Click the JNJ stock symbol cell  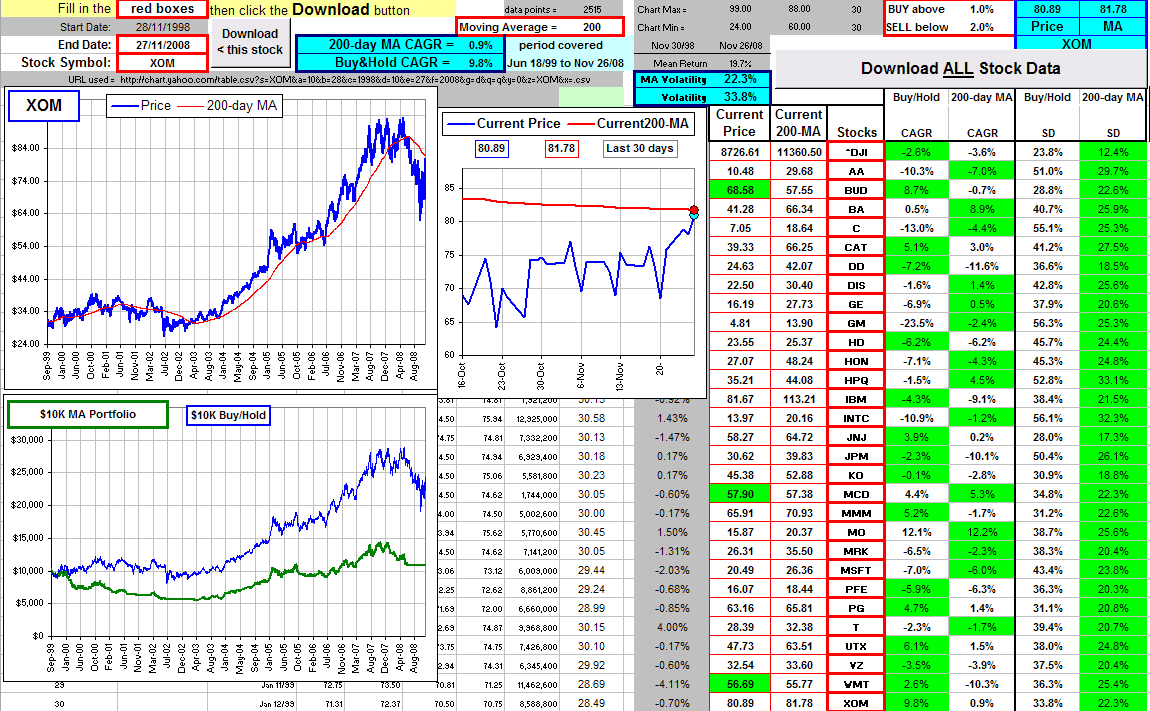pos(856,437)
